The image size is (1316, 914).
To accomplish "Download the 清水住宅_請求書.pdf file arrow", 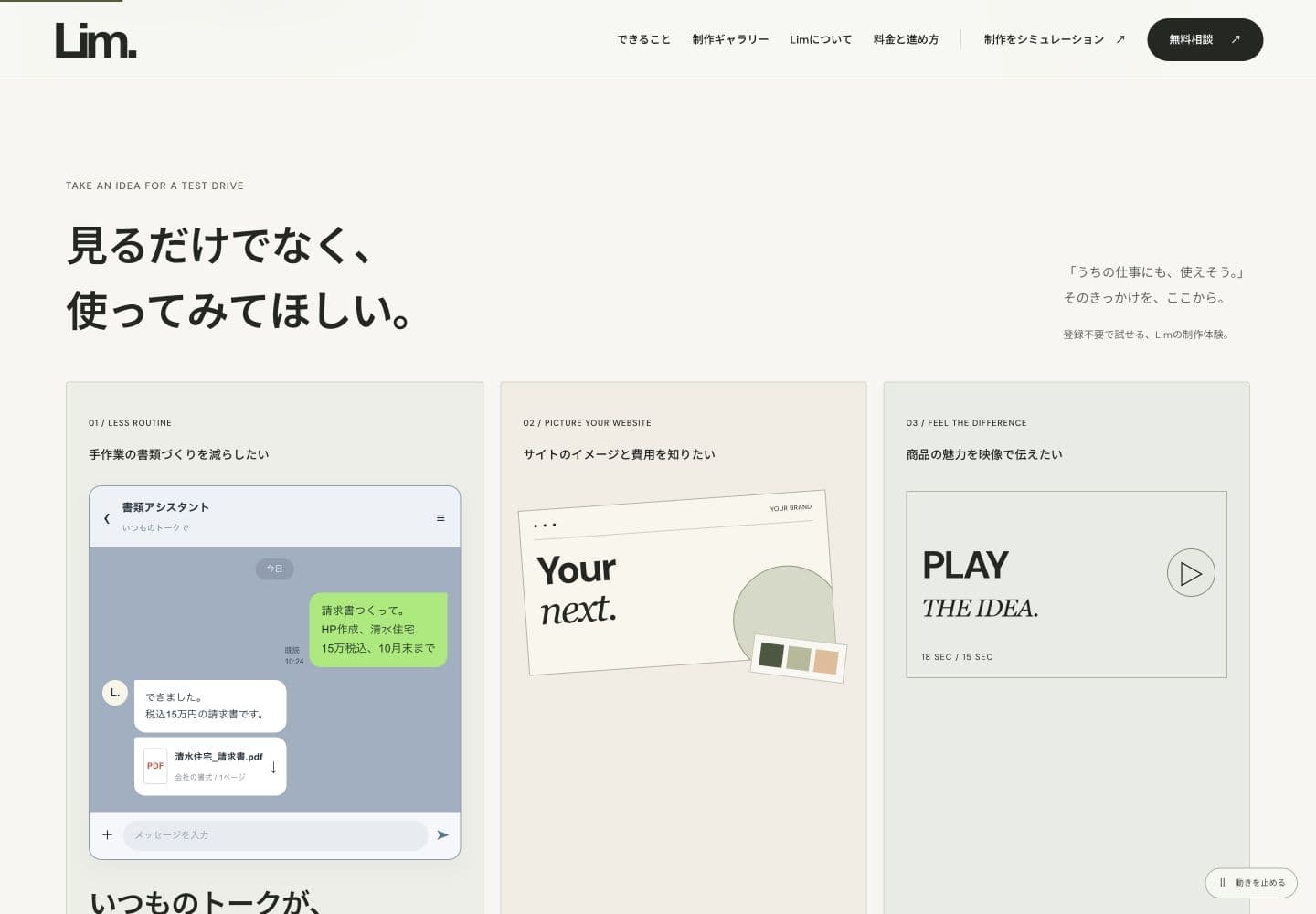I will pyautogui.click(x=273, y=767).
